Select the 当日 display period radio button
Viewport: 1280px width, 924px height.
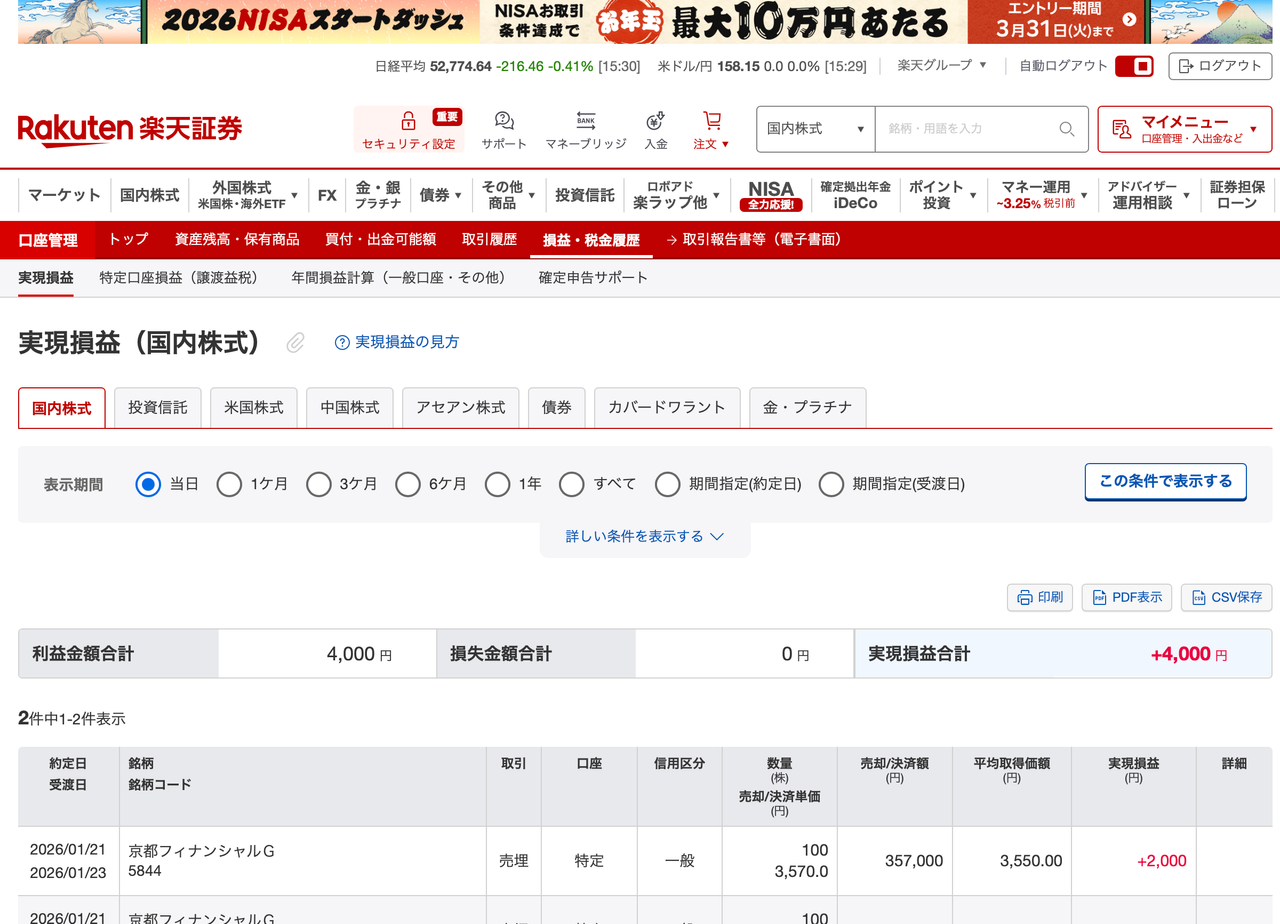pos(147,484)
